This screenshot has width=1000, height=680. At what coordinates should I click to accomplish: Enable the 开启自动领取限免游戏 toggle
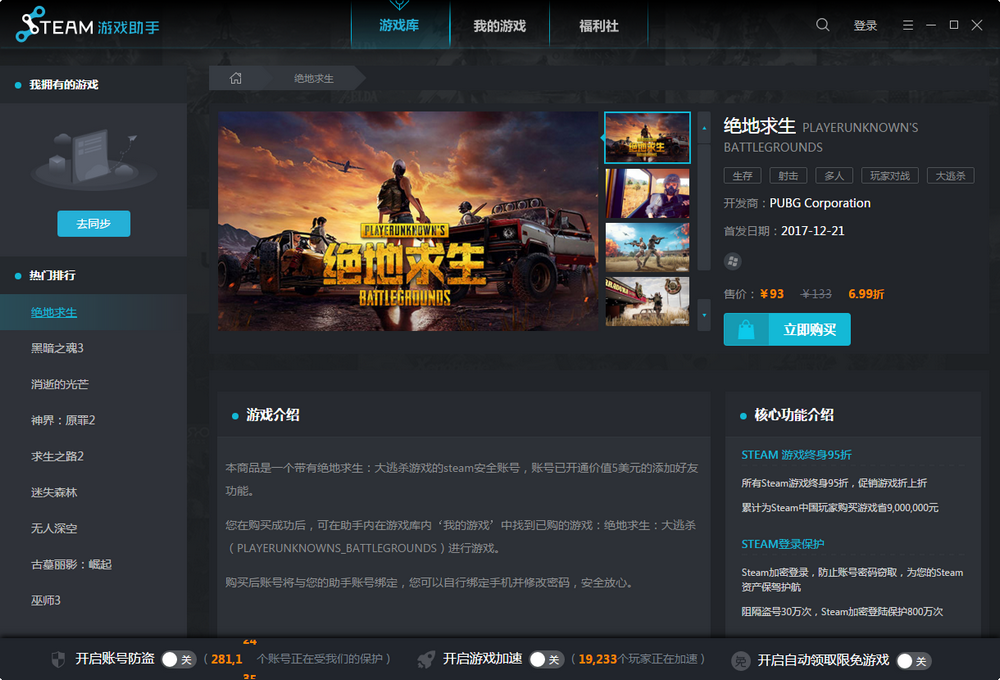tap(914, 660)
